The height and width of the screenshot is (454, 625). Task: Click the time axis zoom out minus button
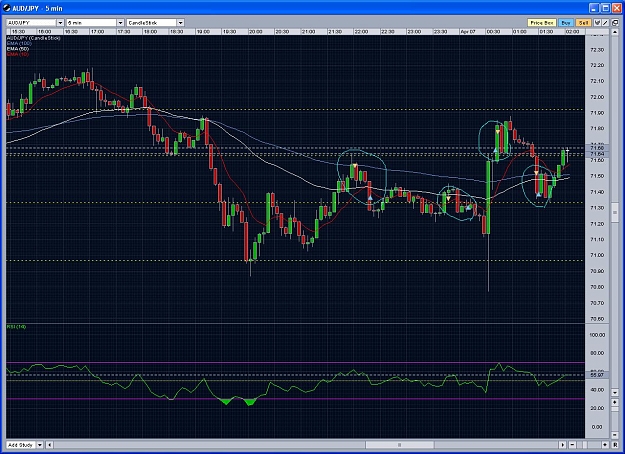tap(572, 445)
